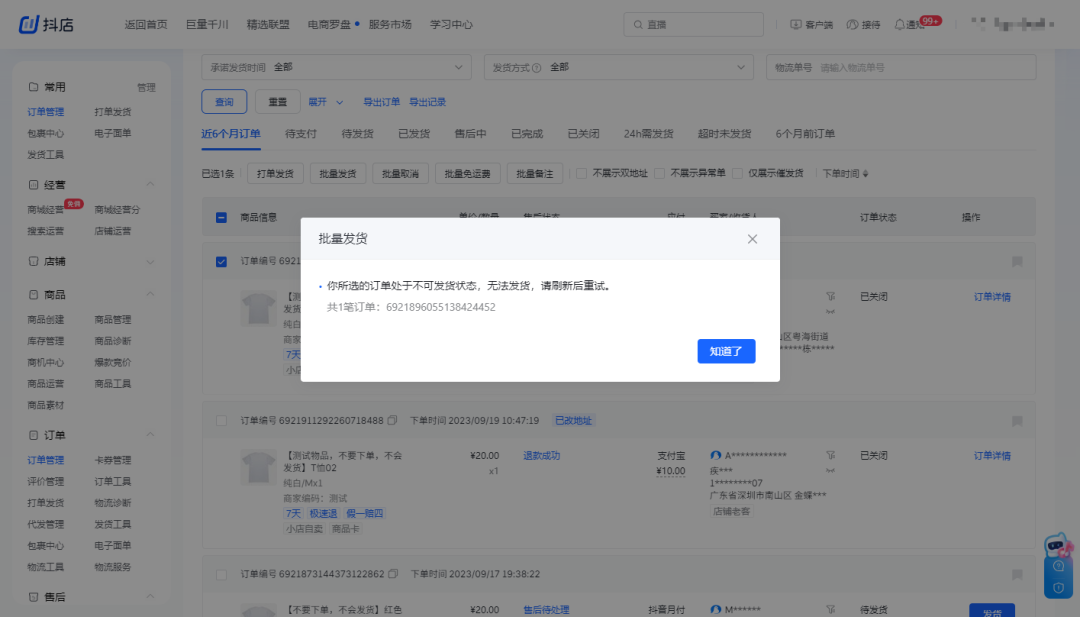Click 常用 sidebar section icon

tap(33, 87)
